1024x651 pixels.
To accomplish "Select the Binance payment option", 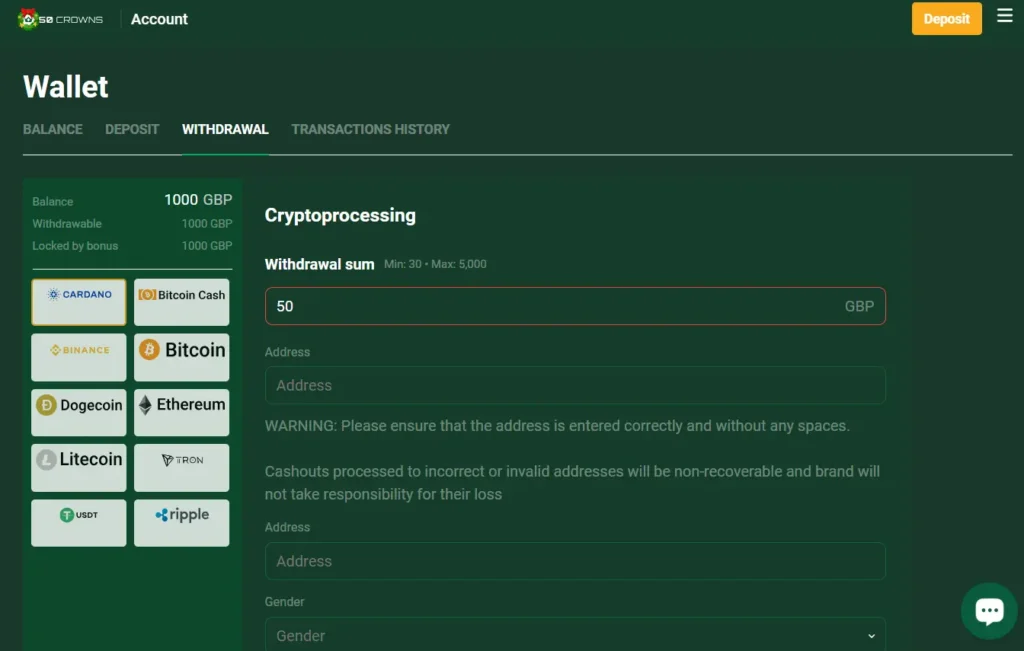I will (79, 357).
